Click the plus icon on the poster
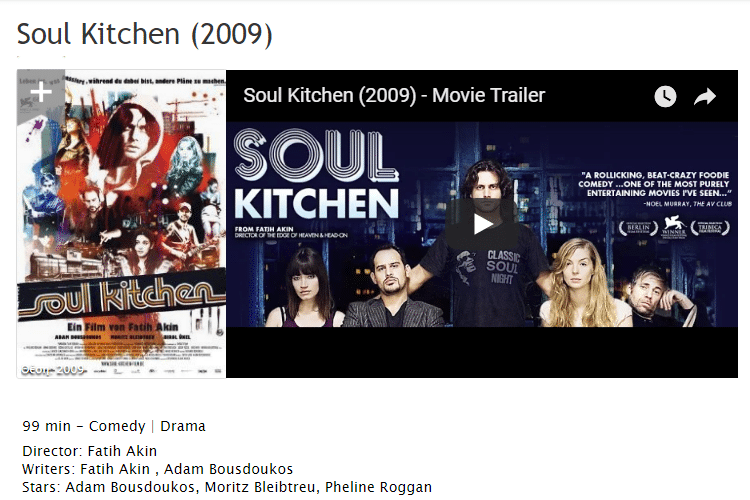This screenshot has height=500, width=750. click(41, 92)
